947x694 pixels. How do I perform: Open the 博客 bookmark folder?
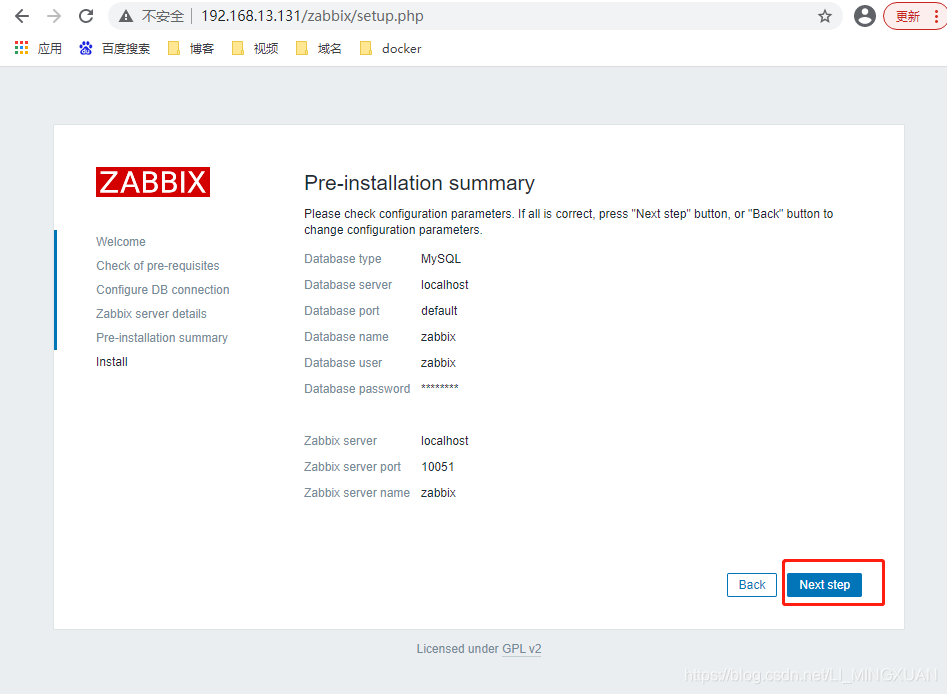tap(191, 48)
